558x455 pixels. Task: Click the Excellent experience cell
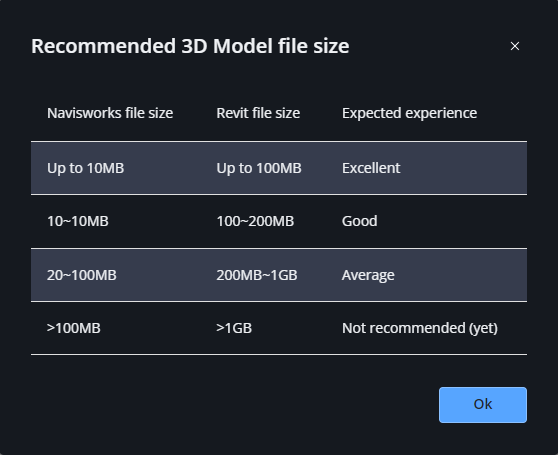[x=371, y=168]
